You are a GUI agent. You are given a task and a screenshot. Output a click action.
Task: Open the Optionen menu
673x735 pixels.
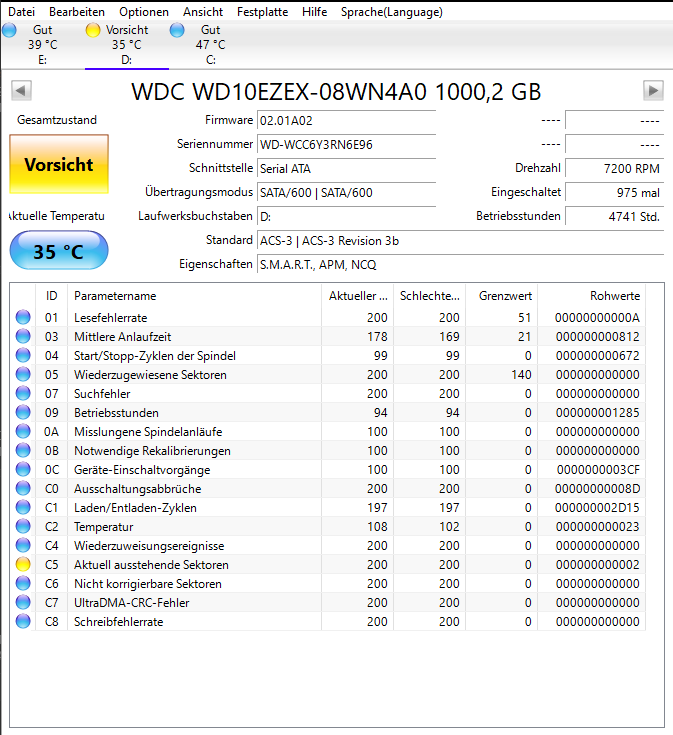[144, 12]
